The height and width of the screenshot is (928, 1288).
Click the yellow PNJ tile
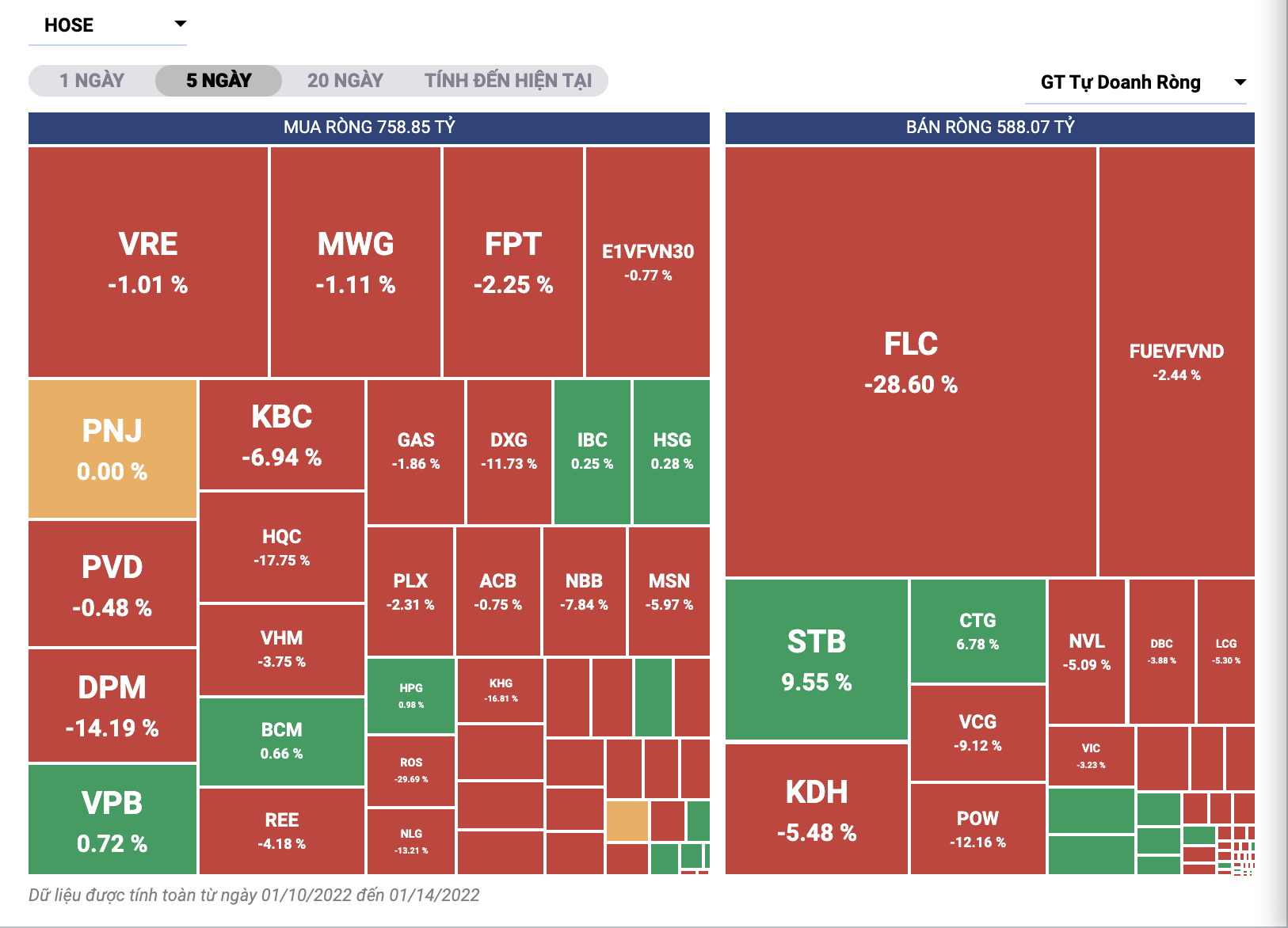point(112,449)
